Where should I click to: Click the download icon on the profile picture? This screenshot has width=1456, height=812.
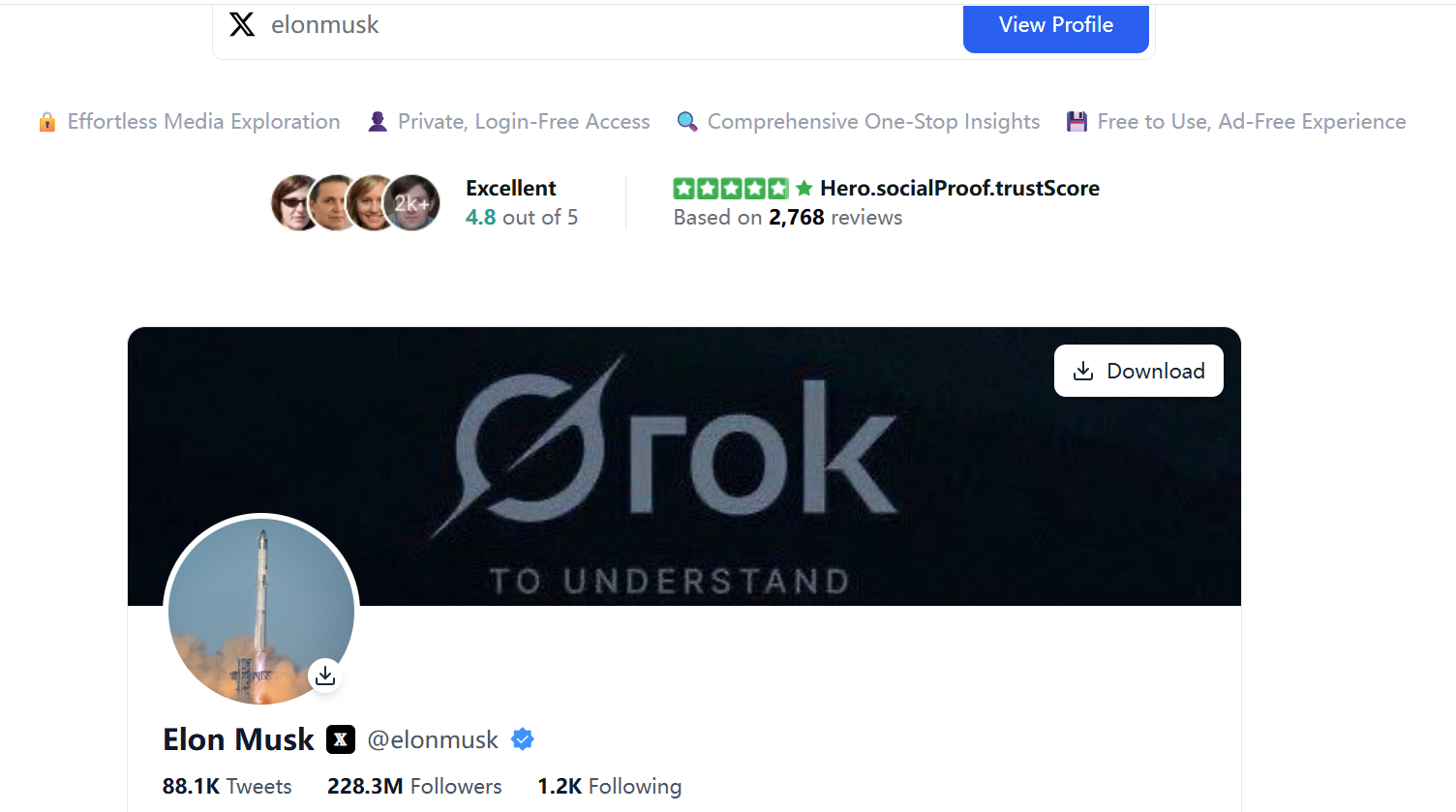(325, 675)
